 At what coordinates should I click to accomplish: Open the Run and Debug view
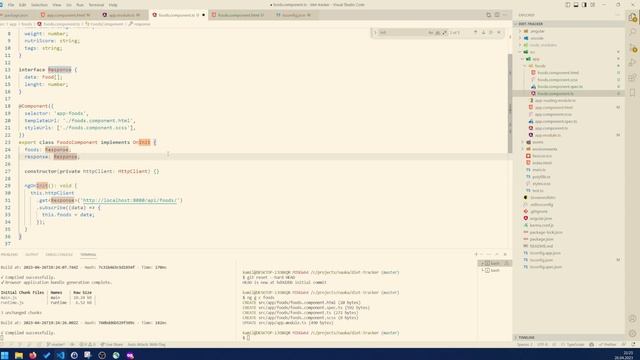(633, 62)
